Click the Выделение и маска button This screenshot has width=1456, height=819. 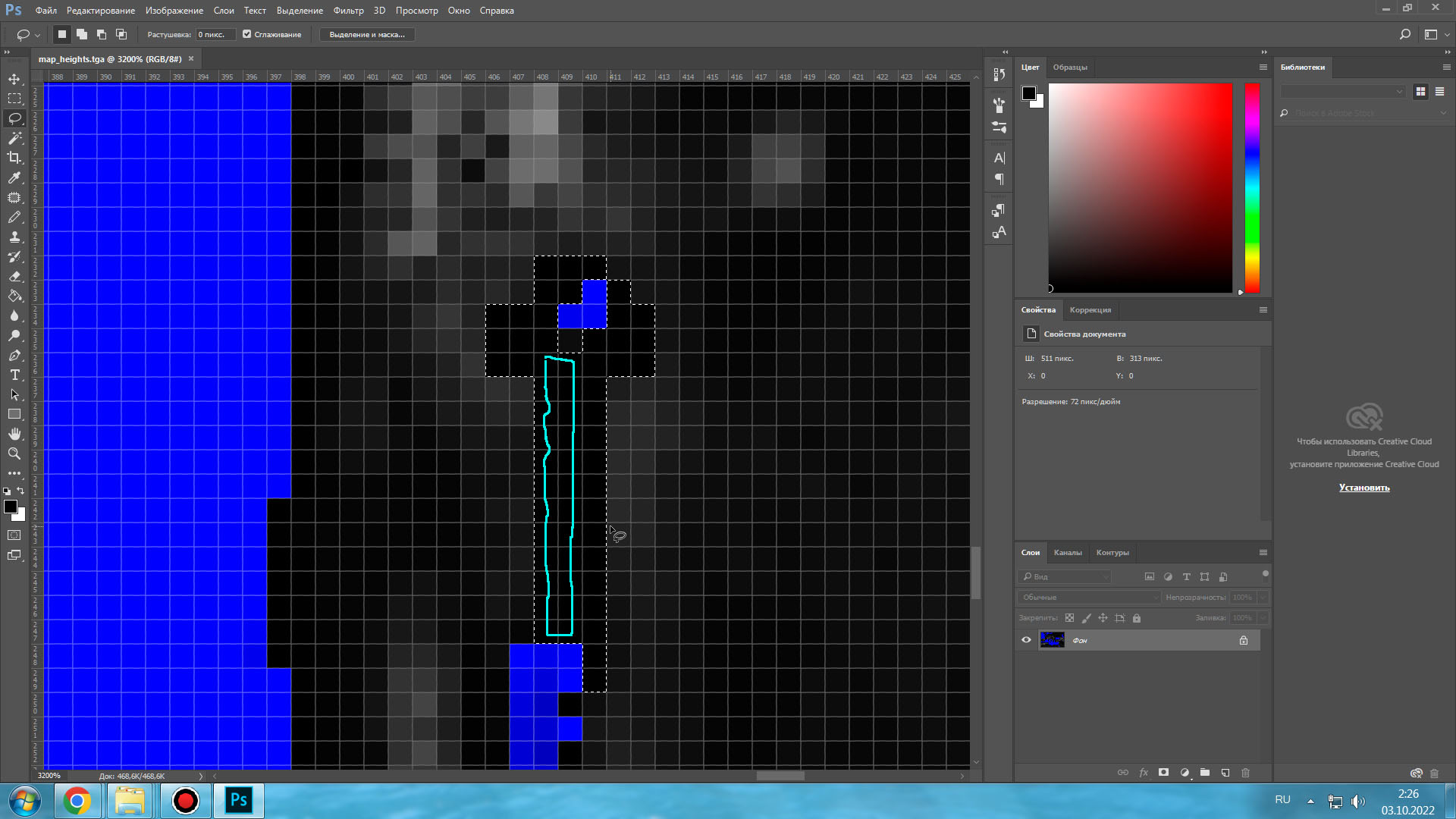click(367, 35)
